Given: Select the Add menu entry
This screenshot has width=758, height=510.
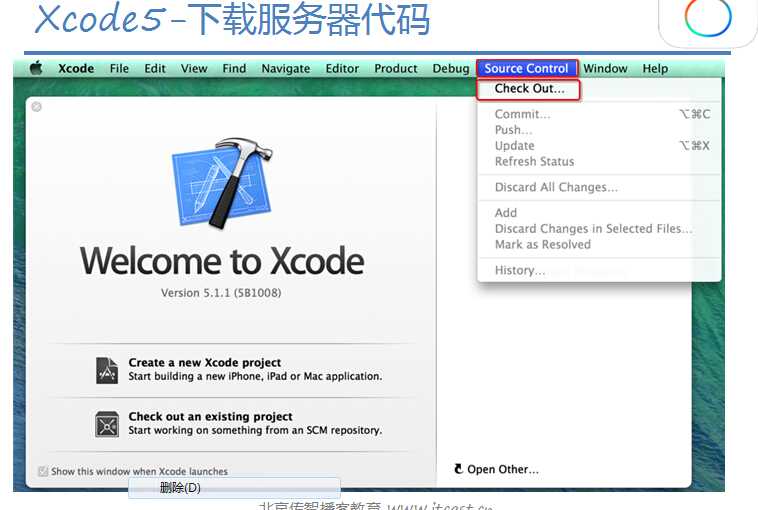Looking at the screenshot, I should point(599,213).
